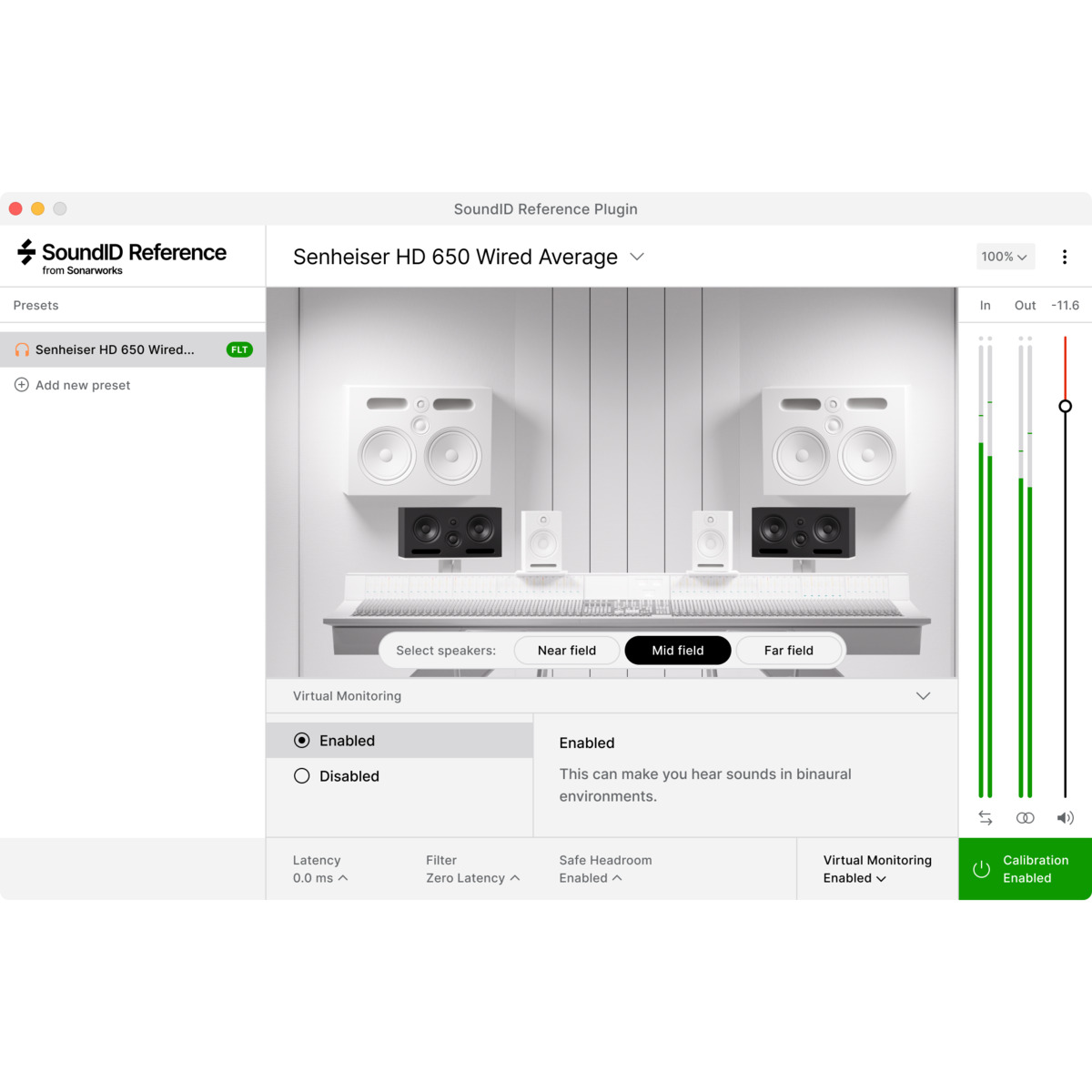This screenshot has height=1092, width=1092.
Task: Select the Enabled radio button under Virtual Monitoring
Action: [302, 740]
